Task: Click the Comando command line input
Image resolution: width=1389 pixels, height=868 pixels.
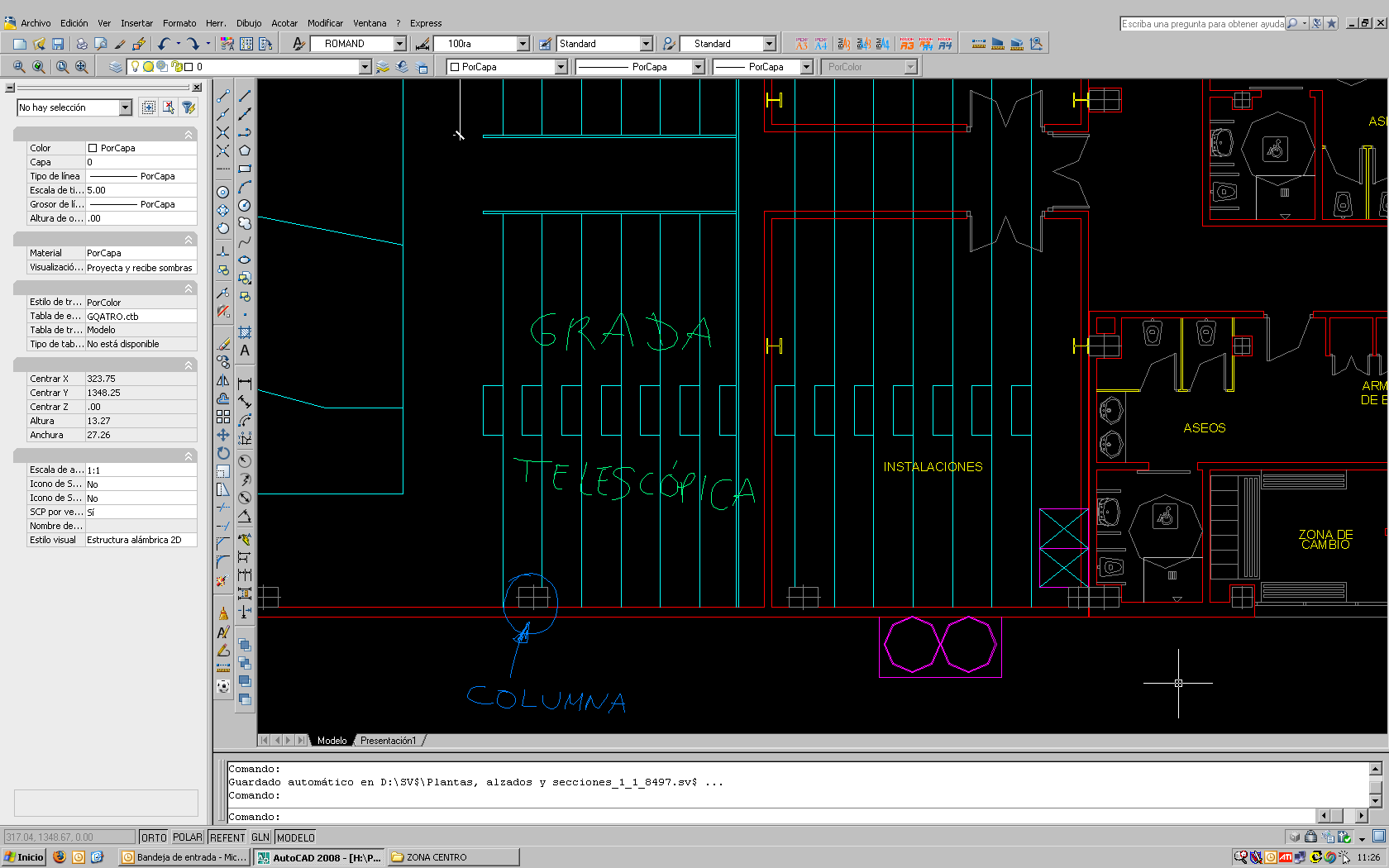Action: pyautogui.click(x=769, y=817)
